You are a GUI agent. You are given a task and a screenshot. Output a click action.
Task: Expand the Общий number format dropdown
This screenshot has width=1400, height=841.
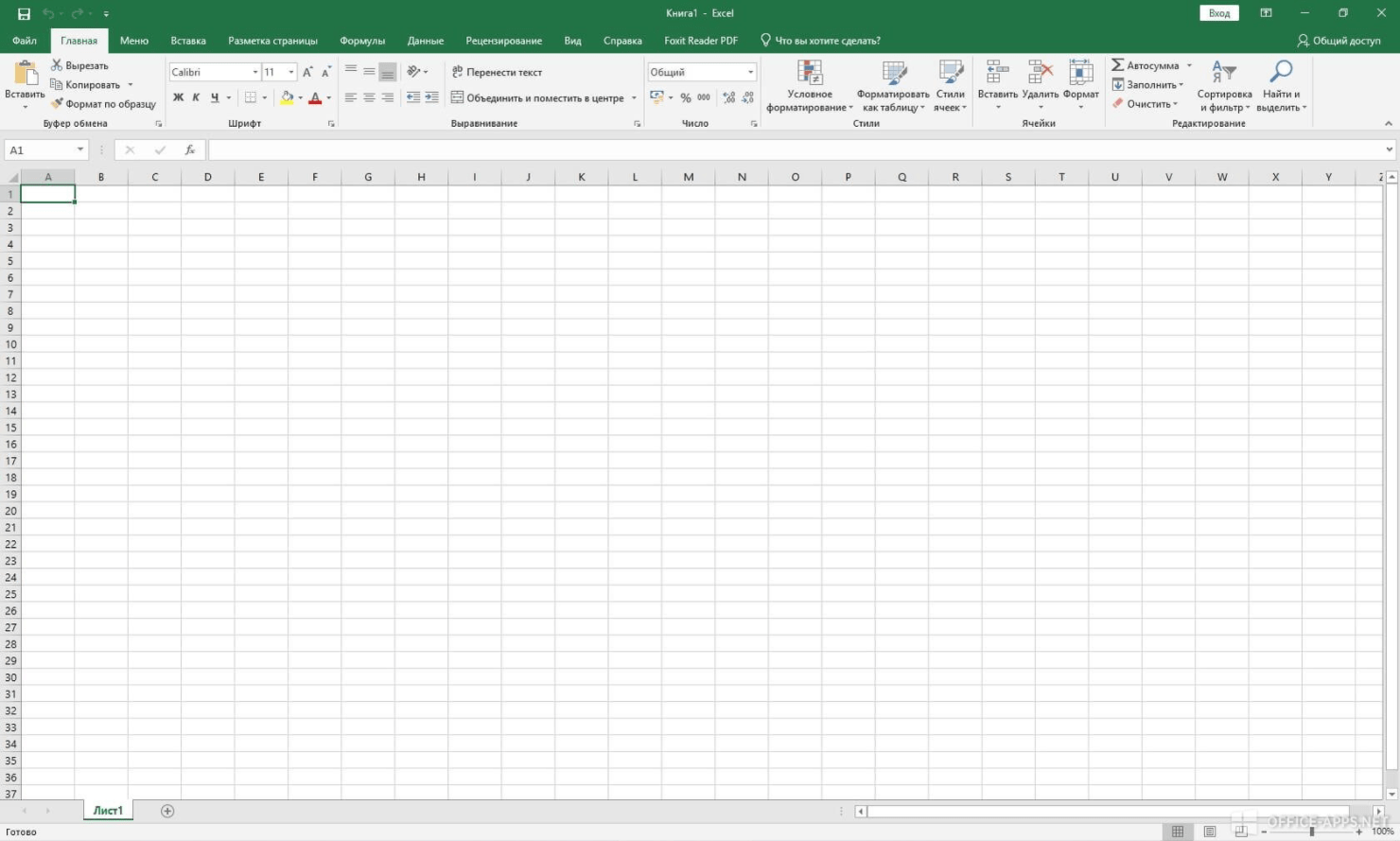pyautogui.click(x=751, y=72)
